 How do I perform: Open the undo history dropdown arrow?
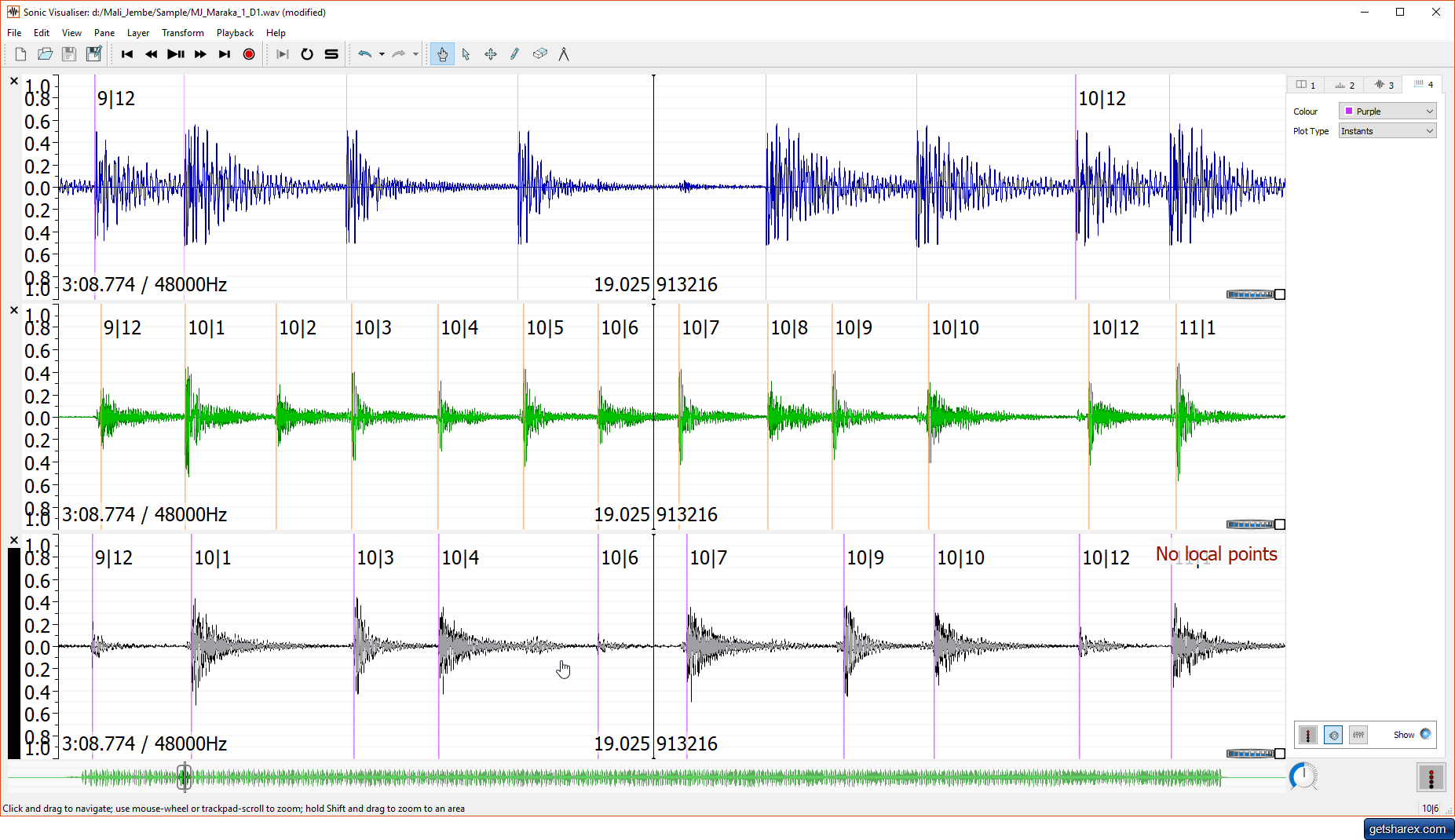(x=382, y=54)
